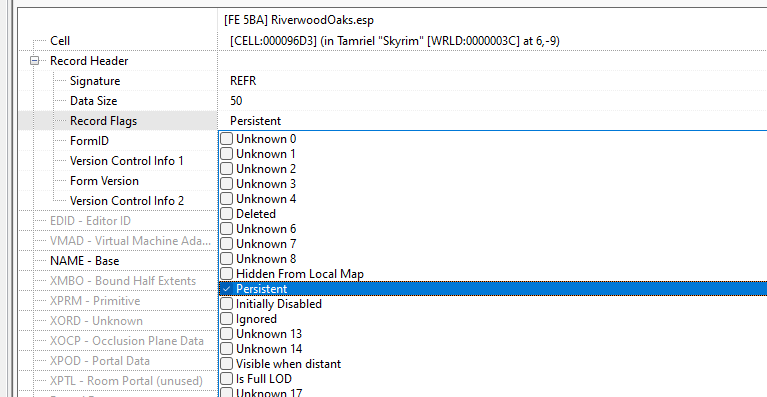The width and height of the screenshot is (767, 397).
Task: Toggle the Unknown 14 checkbox
Action: (x=226, y=349)
